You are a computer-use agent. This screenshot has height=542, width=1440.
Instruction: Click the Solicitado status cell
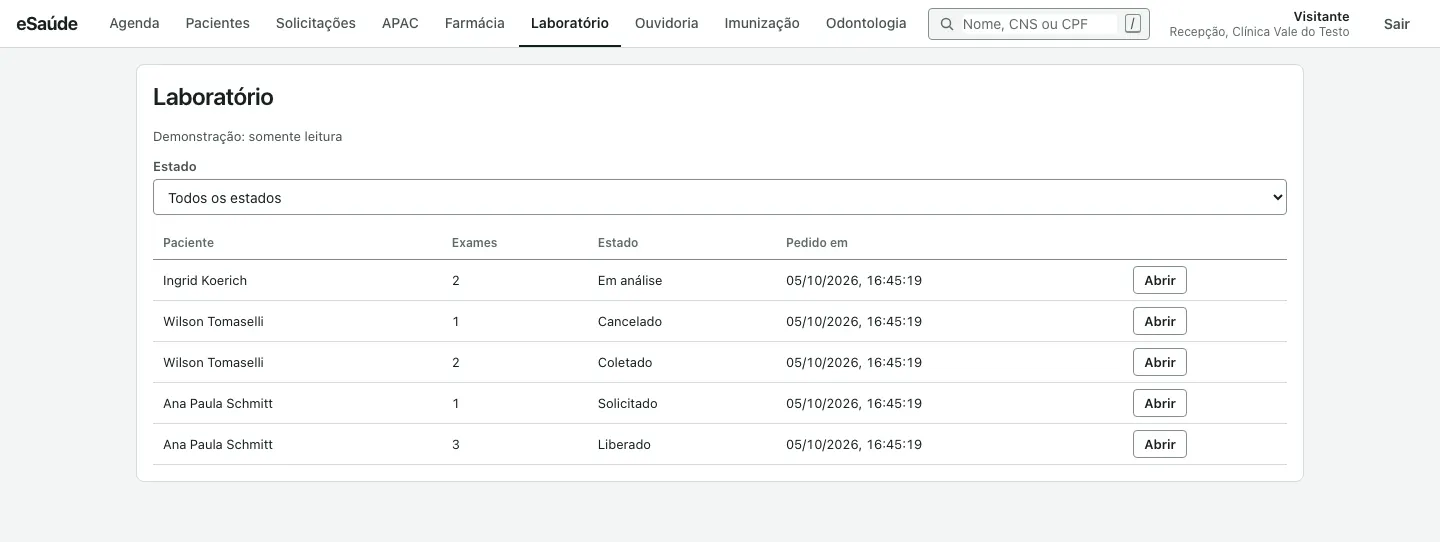628,404
